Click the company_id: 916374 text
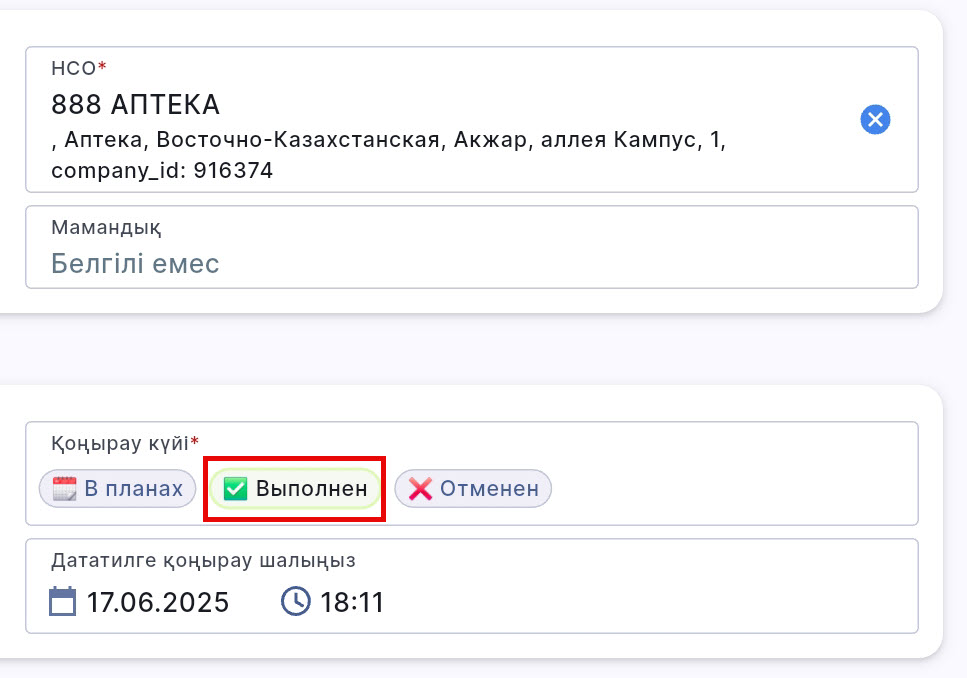The height and width of the screenshot is (678, 967). click(x=162, y=171)
